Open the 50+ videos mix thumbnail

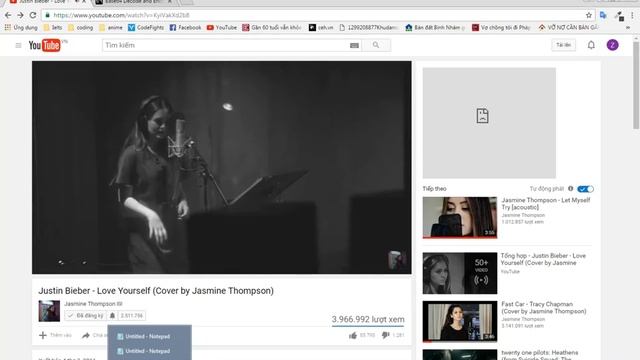[460, 273]
